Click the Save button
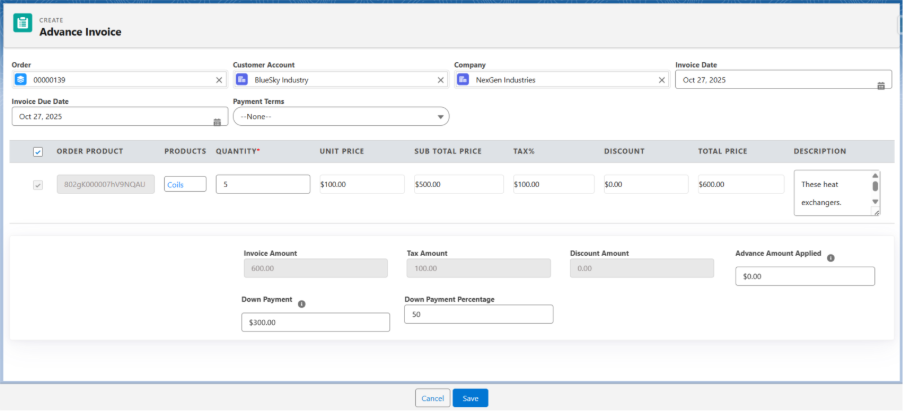 click(470, 398)
